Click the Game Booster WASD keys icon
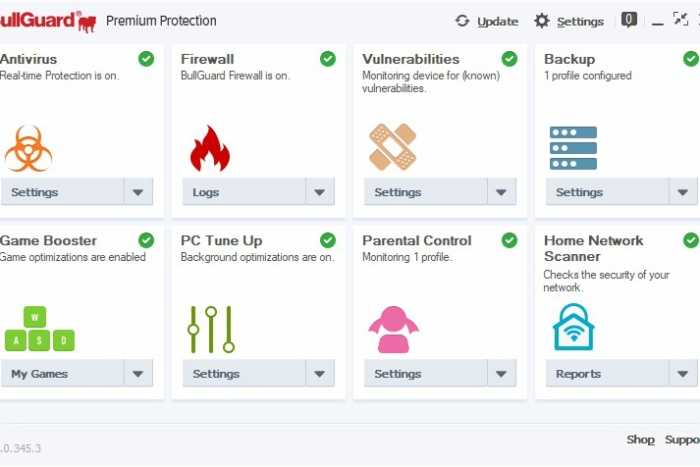 pyautogui.click(x=39, y=330)
